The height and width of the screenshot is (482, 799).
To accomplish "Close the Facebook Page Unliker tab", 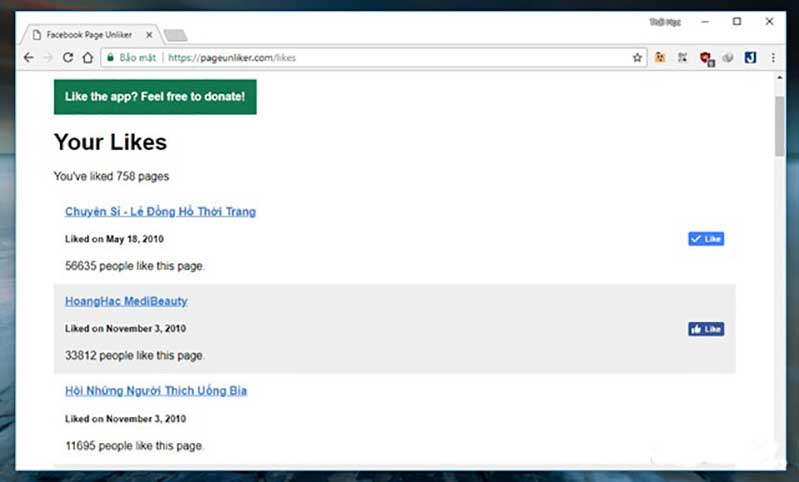I will tap(148, 34).
